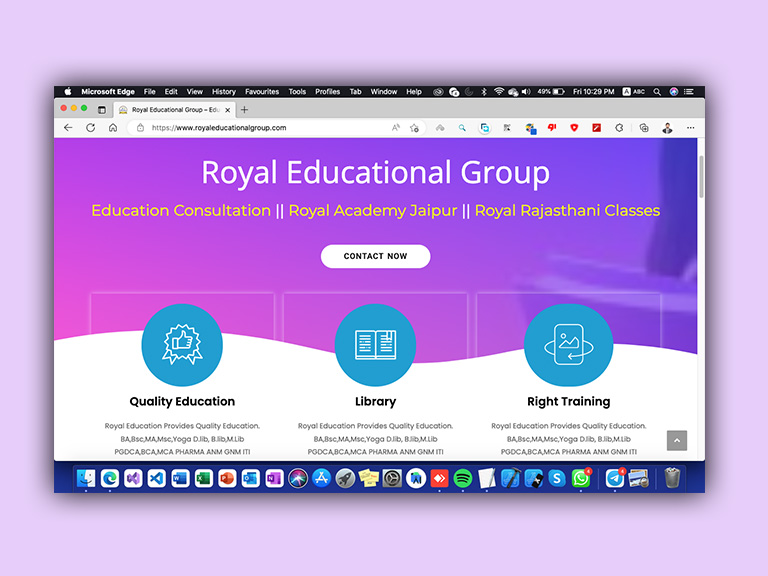Click the page vertical scrollbar thumb
This screenshot has height=576, width=768.
click(x=701, y=176)
